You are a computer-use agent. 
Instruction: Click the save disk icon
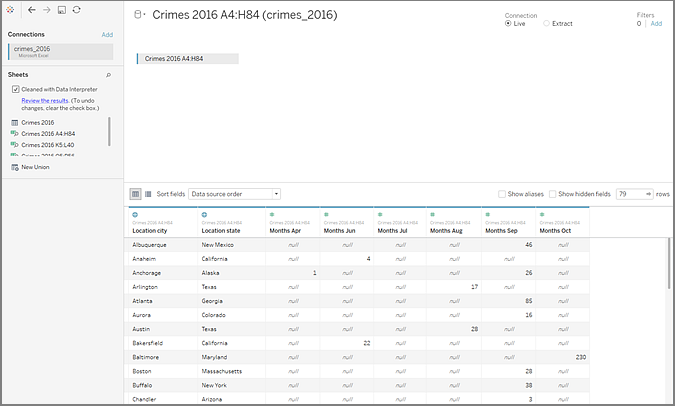(62, 9)
